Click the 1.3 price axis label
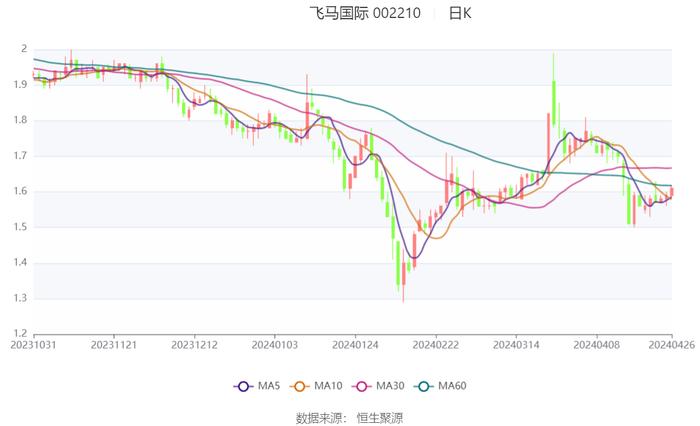 21,298
